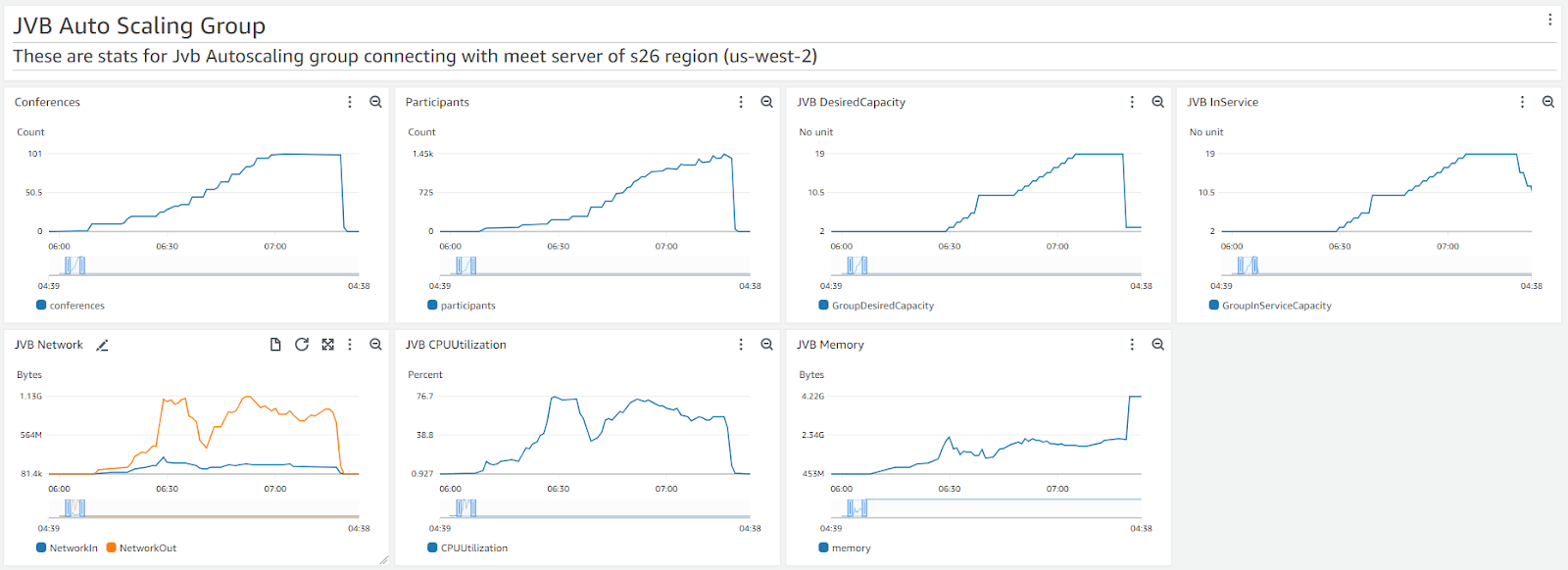
Task: Zoom out the Conferences graph
Action: [375, 102]
